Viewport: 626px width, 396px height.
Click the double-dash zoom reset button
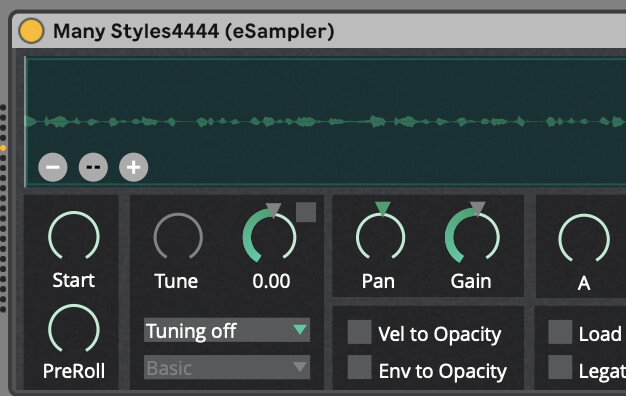[93, 167]
